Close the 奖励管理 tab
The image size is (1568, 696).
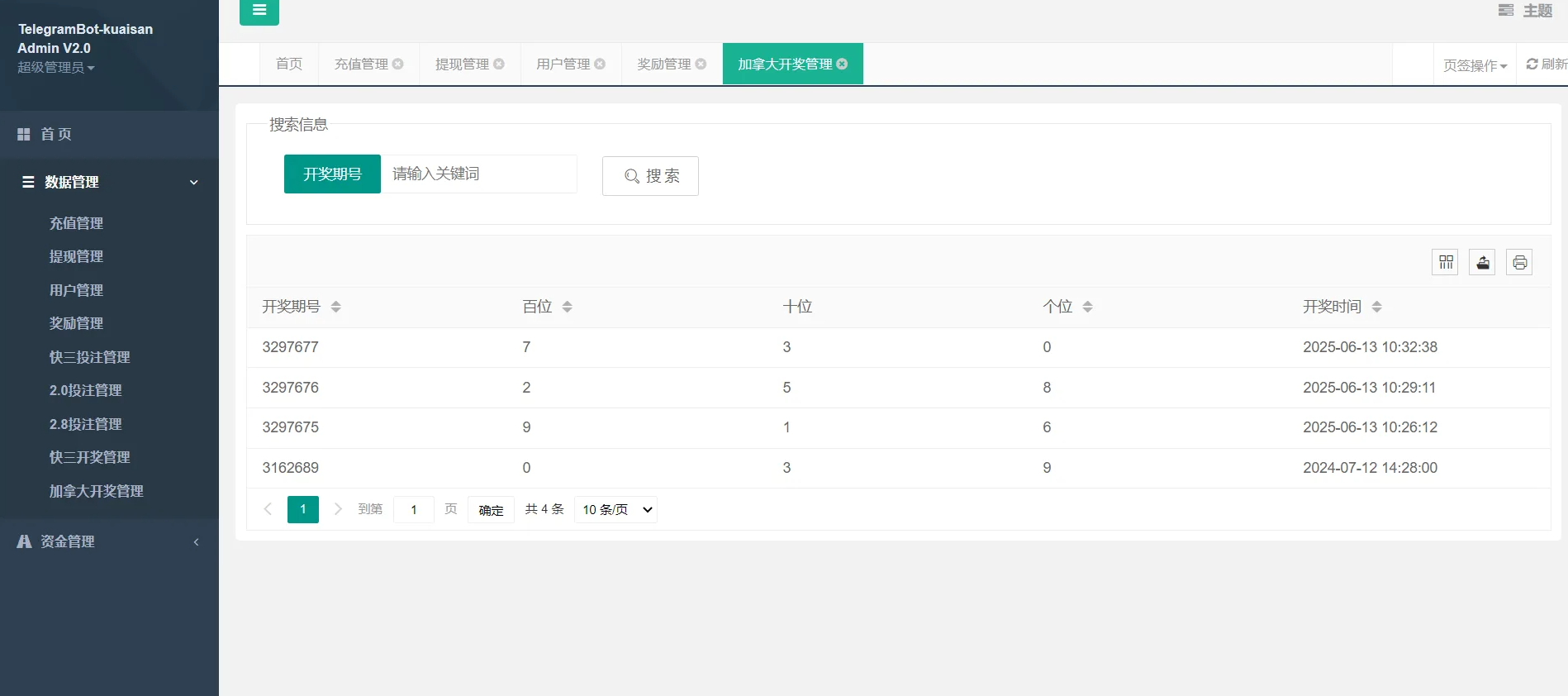point(701,64)
